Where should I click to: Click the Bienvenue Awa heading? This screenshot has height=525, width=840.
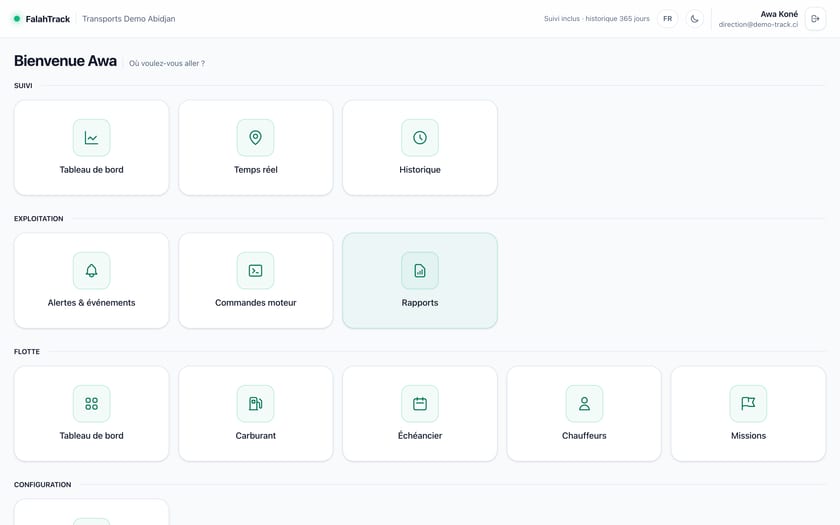coord(65,61)
